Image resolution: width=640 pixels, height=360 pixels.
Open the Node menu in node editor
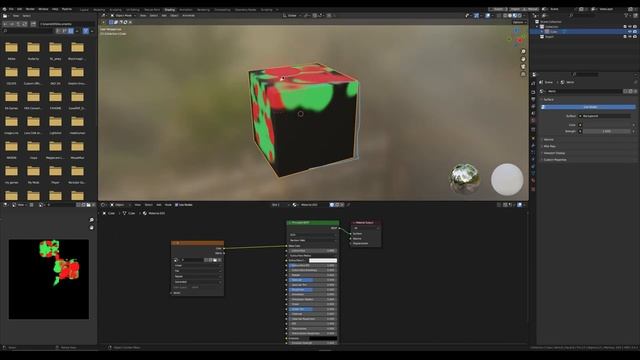[168, 205]
